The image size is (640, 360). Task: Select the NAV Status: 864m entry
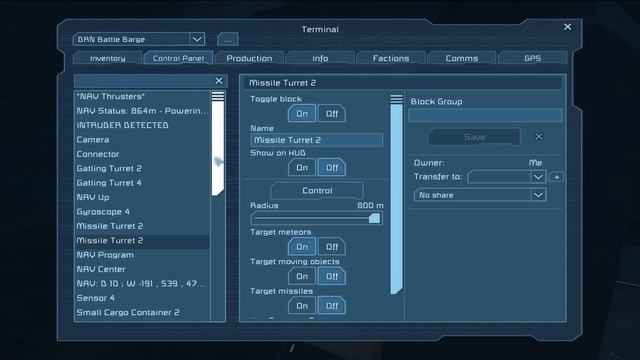(x=142, y=111)
